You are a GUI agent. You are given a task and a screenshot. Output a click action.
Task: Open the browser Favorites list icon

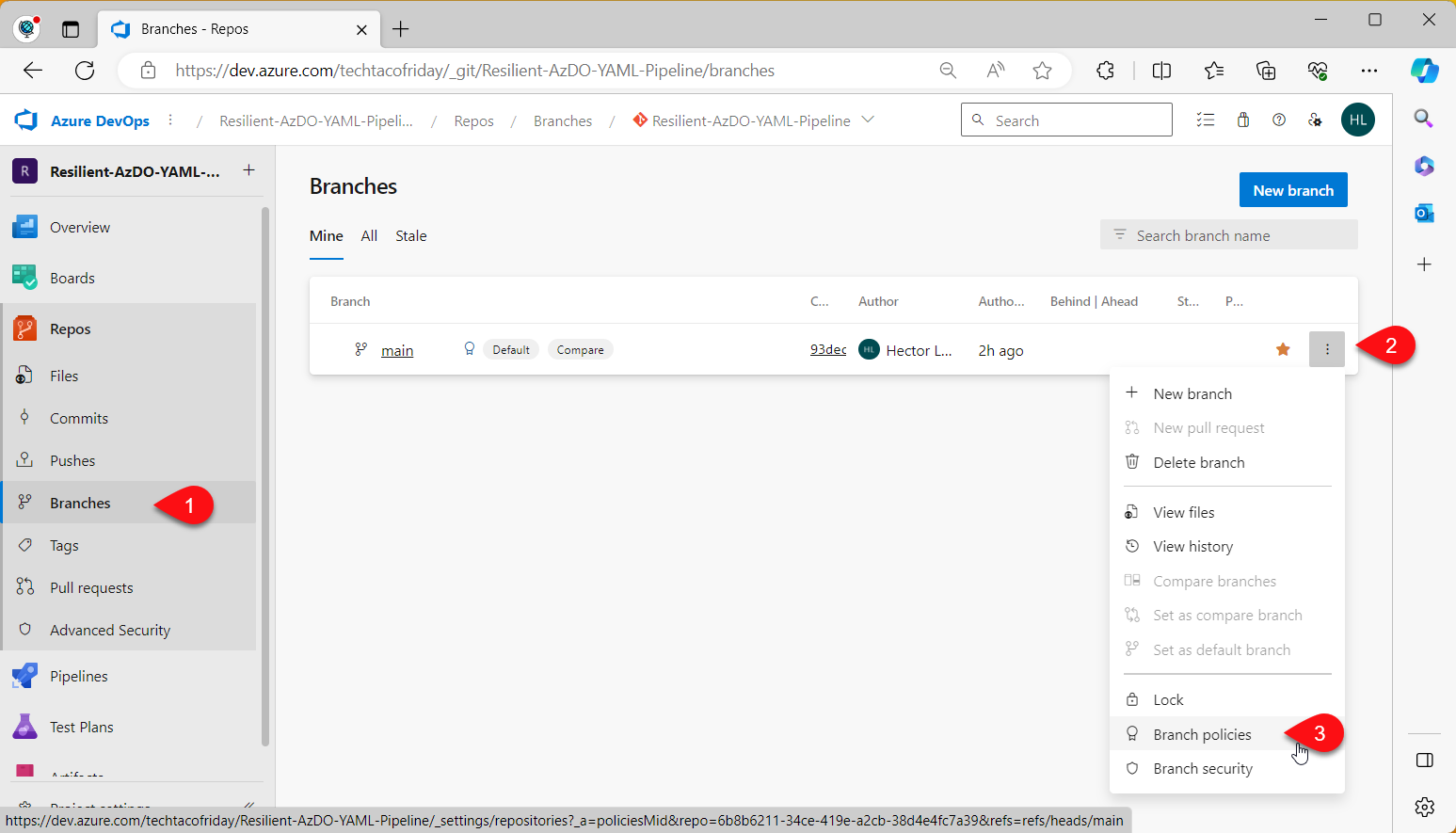click(1214, 71)
